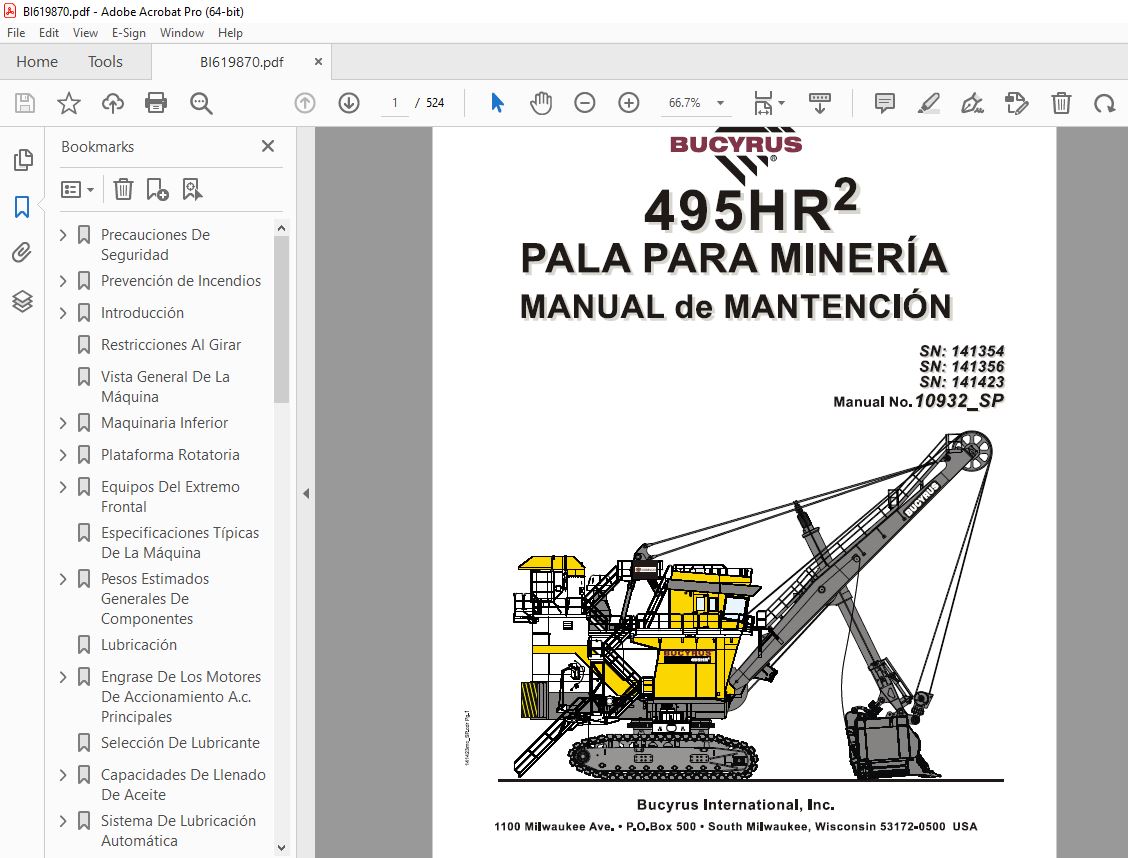
Task: Open the Window menu
Action: click(x=182, y=33)
